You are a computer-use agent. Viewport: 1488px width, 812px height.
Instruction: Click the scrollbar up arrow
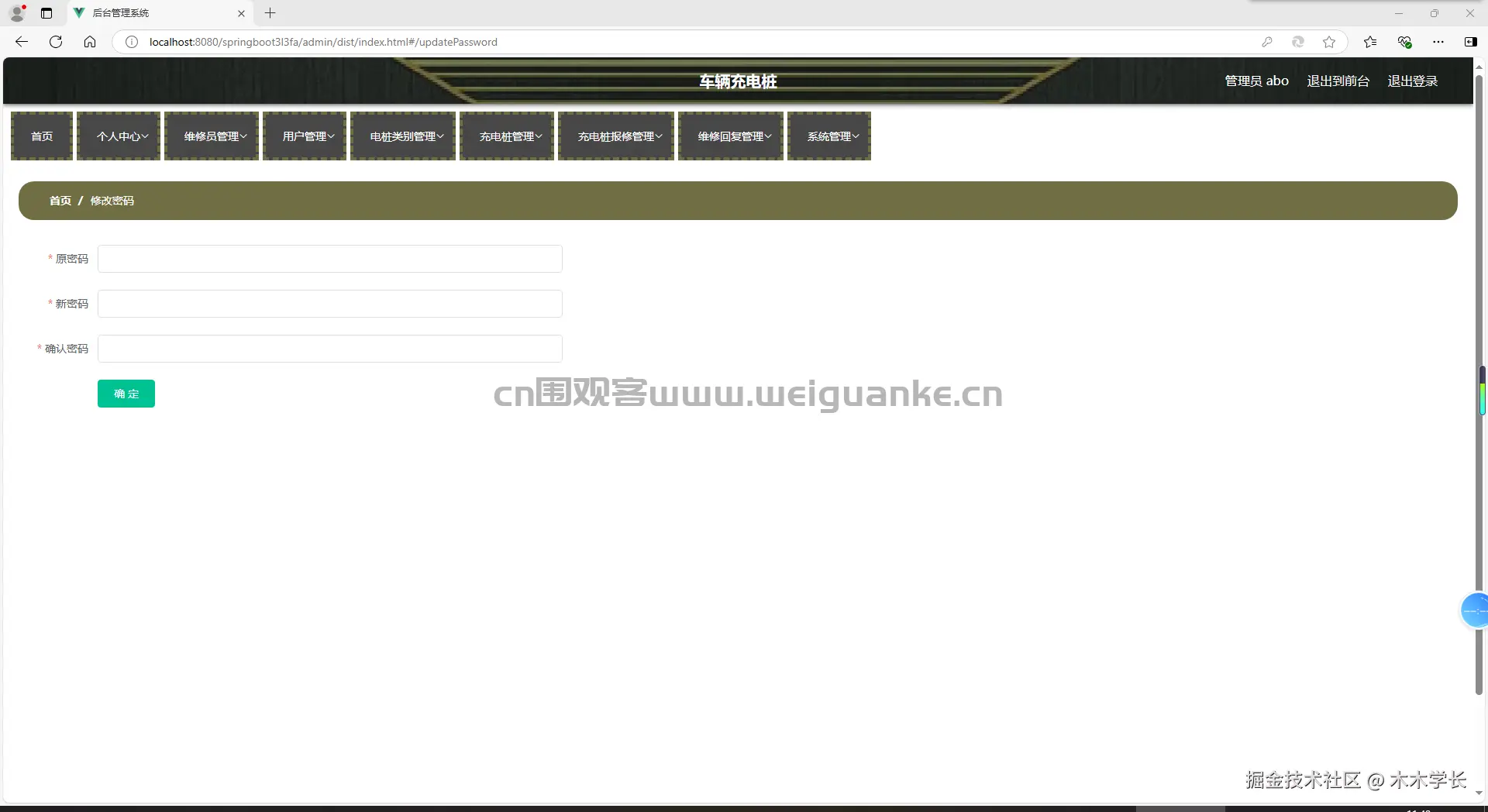[x=1479, y=67]
